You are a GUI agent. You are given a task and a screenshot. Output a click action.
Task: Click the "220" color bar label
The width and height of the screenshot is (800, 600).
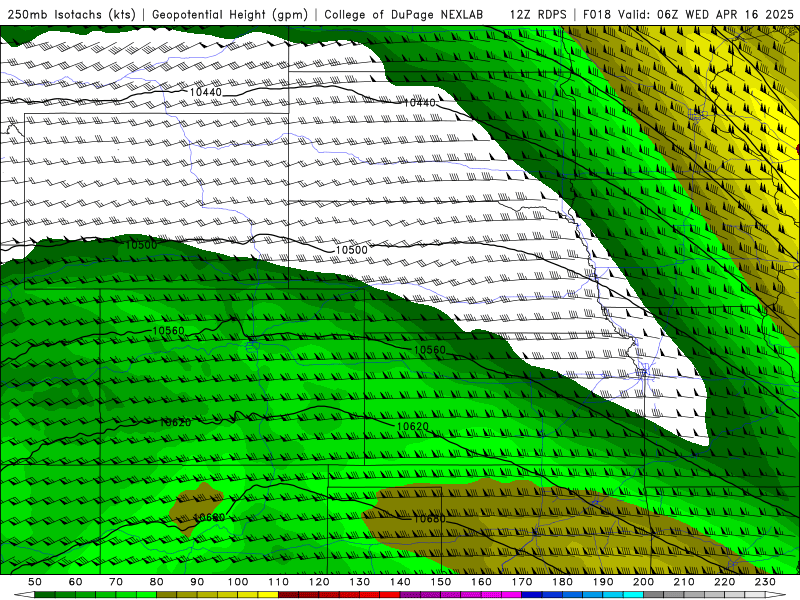pyautogui.click(x=724, y=582)
